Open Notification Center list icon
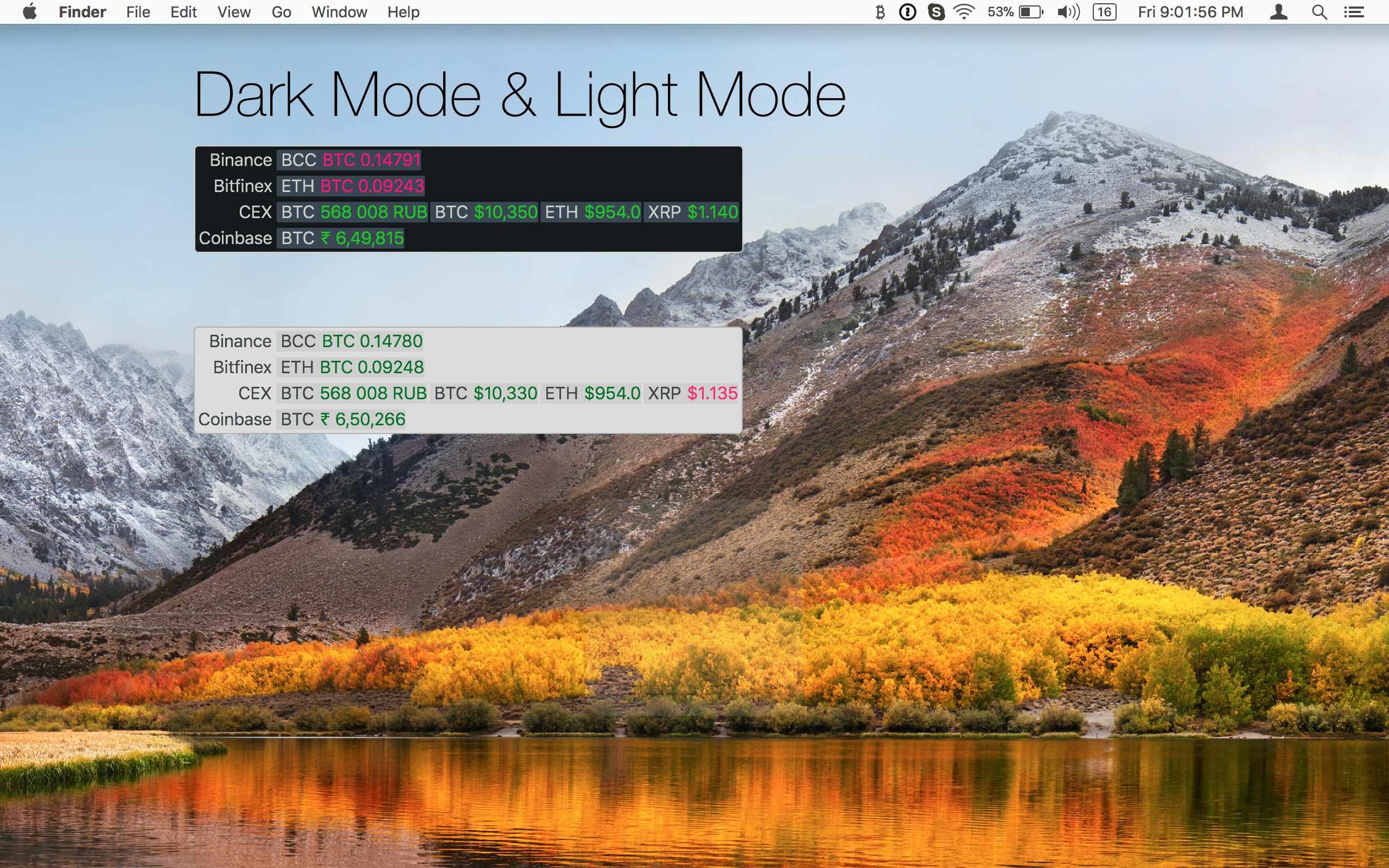The height and width of the screenshot is (868, 1389). tap(1354, 12)
